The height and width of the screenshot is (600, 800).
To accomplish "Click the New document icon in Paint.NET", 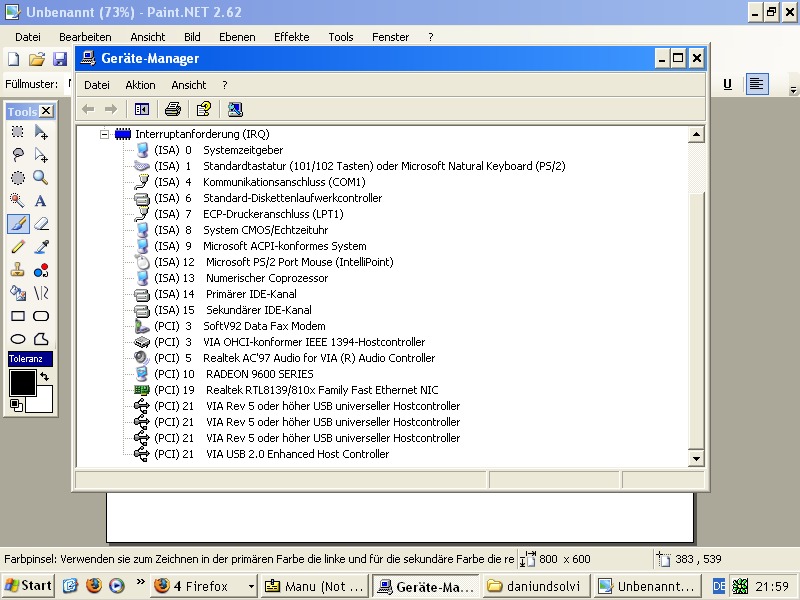I will 14,59.
